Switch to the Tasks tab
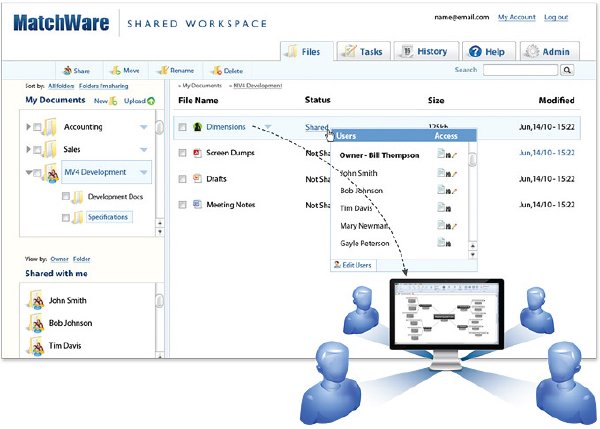The width and height of the screenshot is (600, 429). tap(364, 51)
